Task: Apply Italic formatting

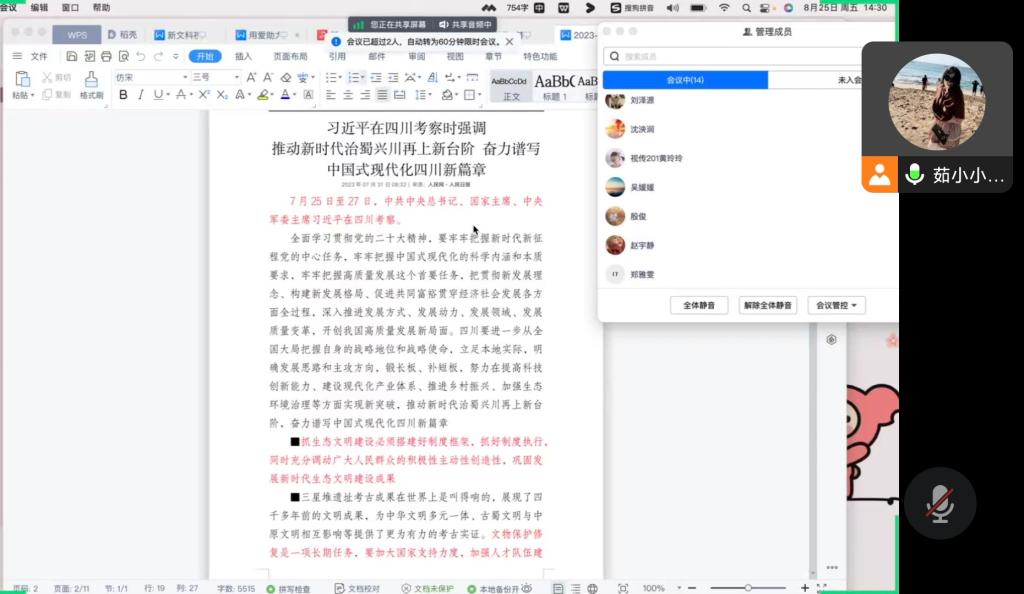Action: (140, 95)
